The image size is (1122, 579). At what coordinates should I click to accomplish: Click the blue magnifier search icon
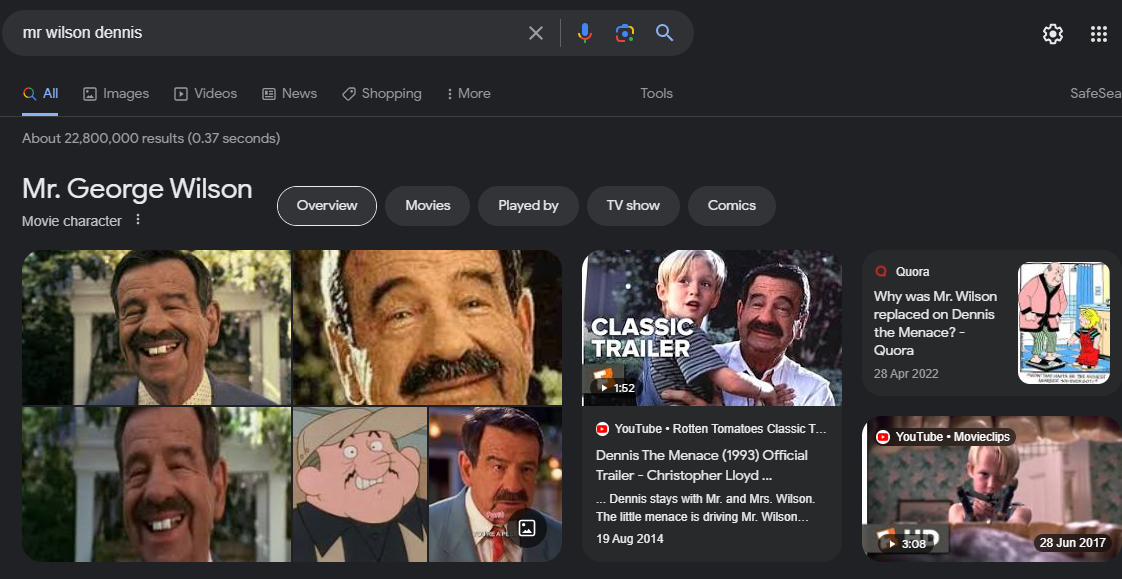click(x=665, y=33)
